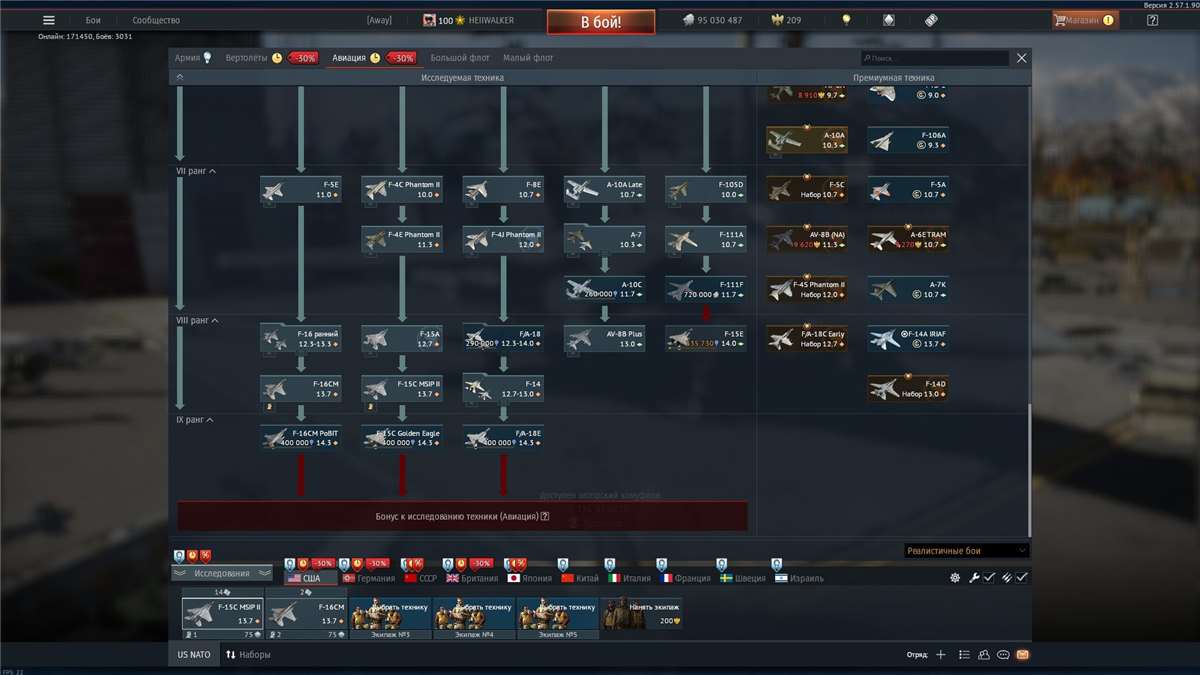Collapse the VII ранг section
The height and width of the screenshot is (675, 1200).
195,171
